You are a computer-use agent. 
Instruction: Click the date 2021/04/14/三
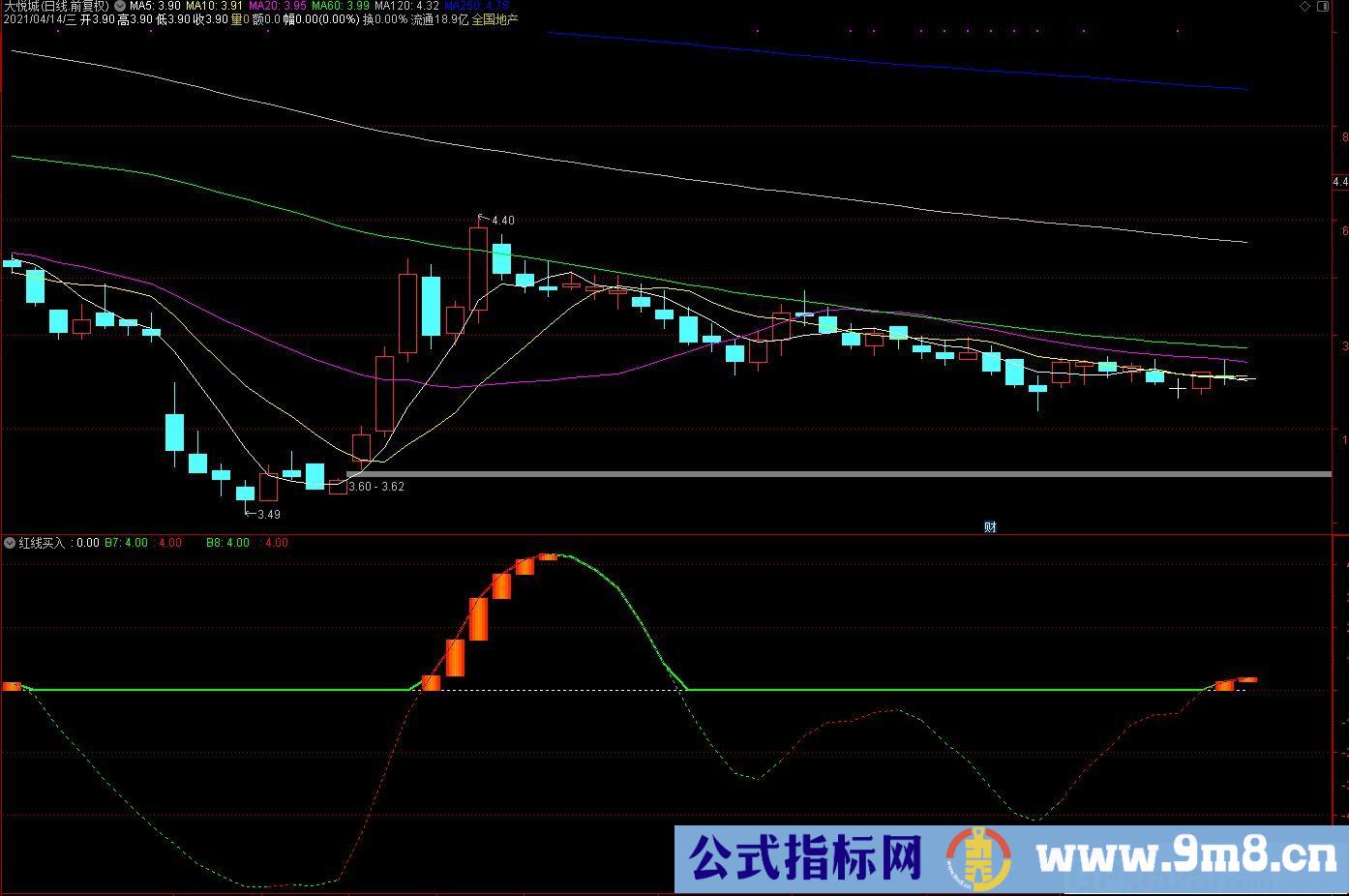point(41,19)
